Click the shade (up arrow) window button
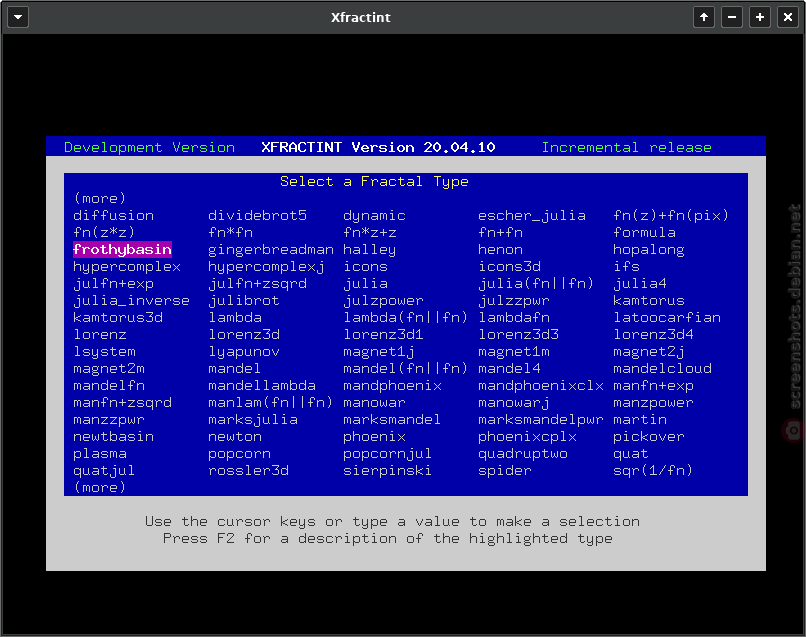This screenshot has width=806, height=637. coord(704,17)
